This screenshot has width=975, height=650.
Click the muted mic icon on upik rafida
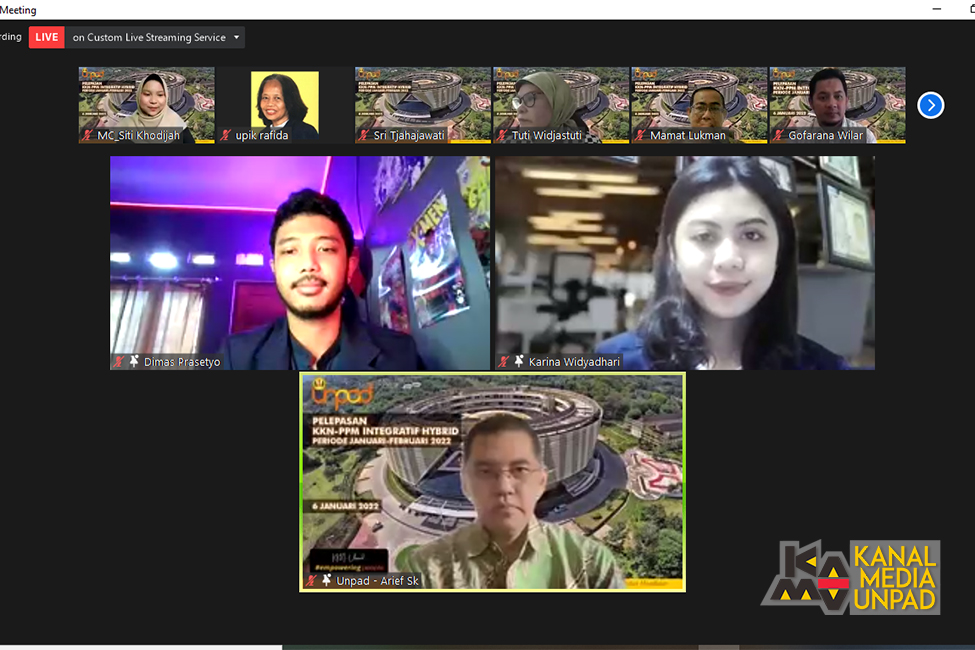(226, 135)
